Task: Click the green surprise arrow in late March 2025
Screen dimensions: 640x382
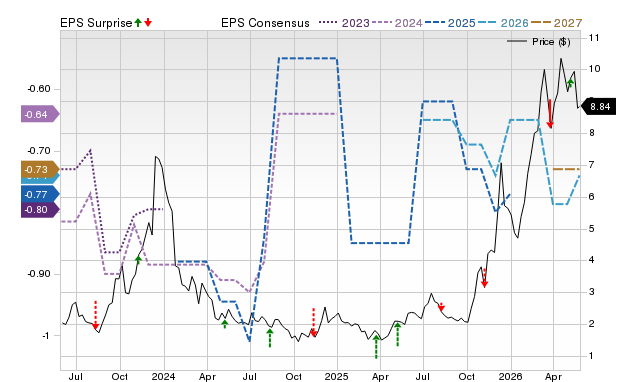Action: [x=376, y=347]
